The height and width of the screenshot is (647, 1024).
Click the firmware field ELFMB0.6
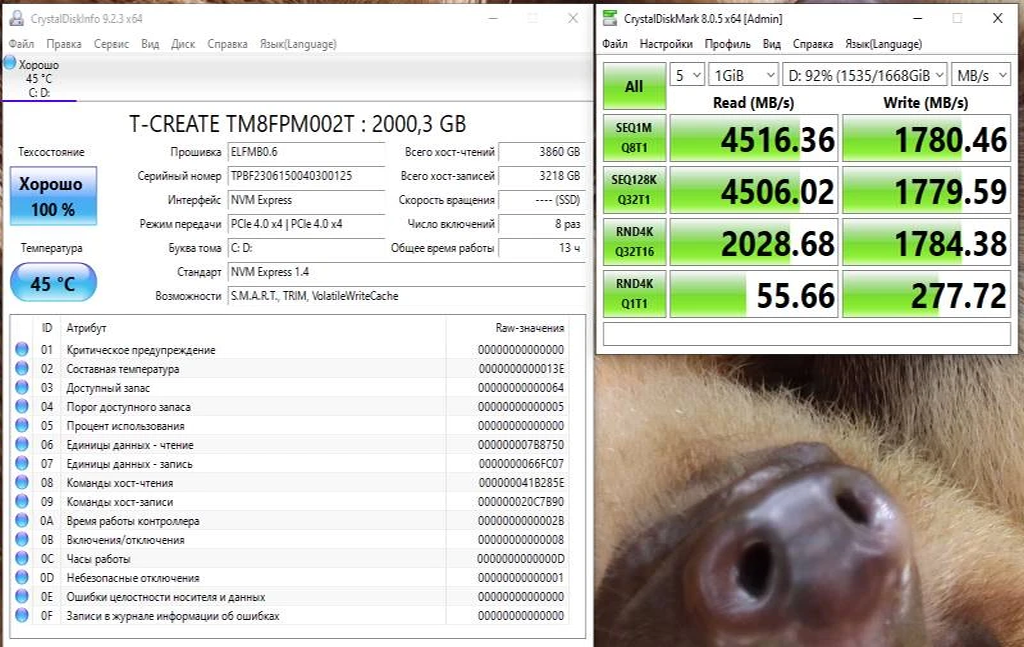306,152
